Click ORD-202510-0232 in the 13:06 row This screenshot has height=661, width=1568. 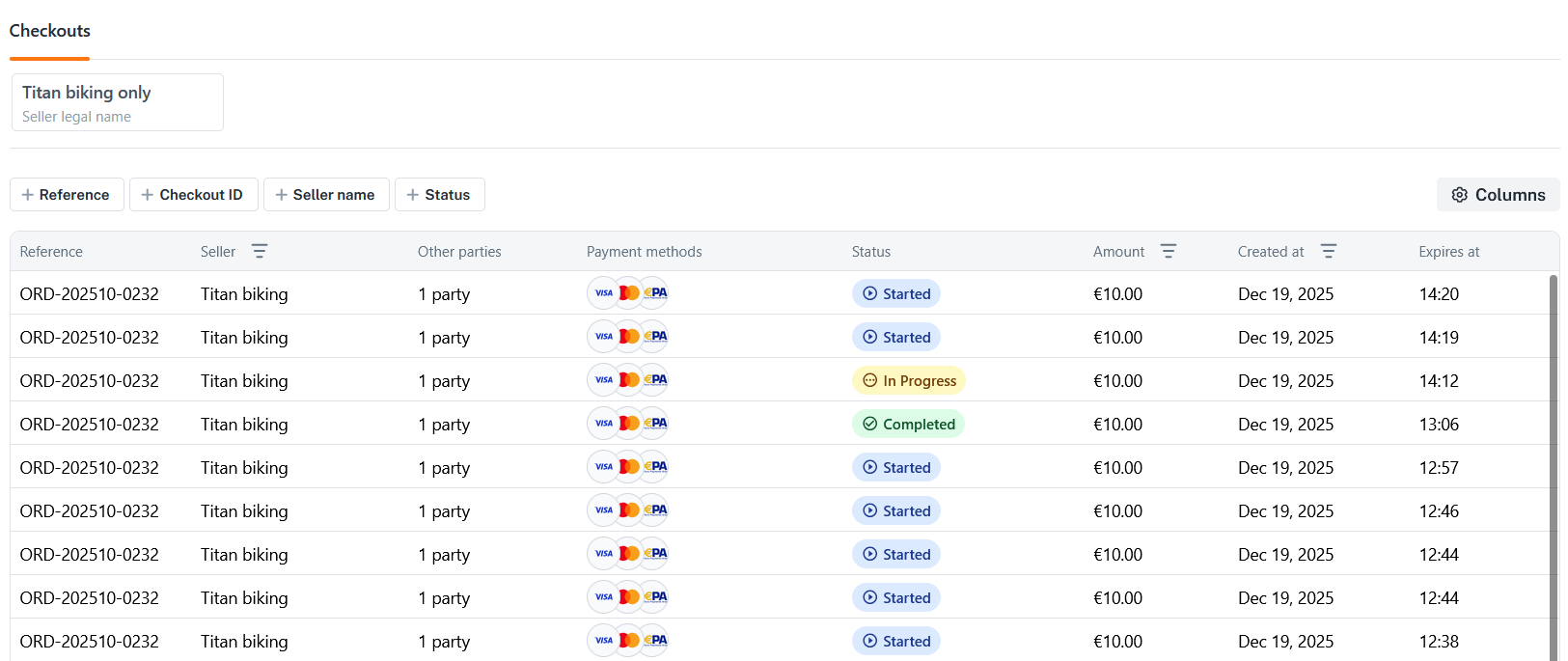tap(89, 424)
